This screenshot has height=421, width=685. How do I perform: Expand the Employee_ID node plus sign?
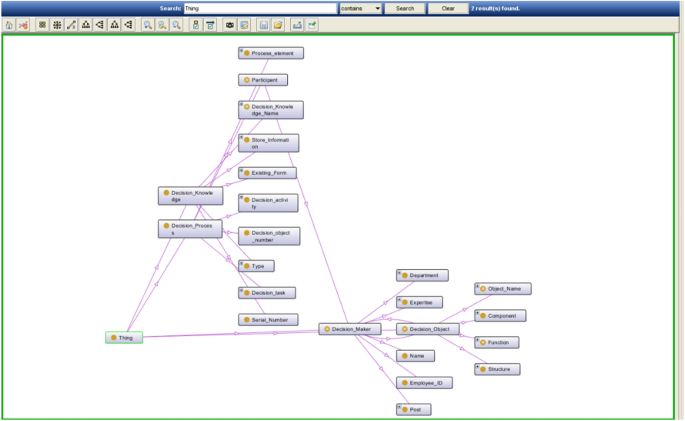[x=398, y=378]
